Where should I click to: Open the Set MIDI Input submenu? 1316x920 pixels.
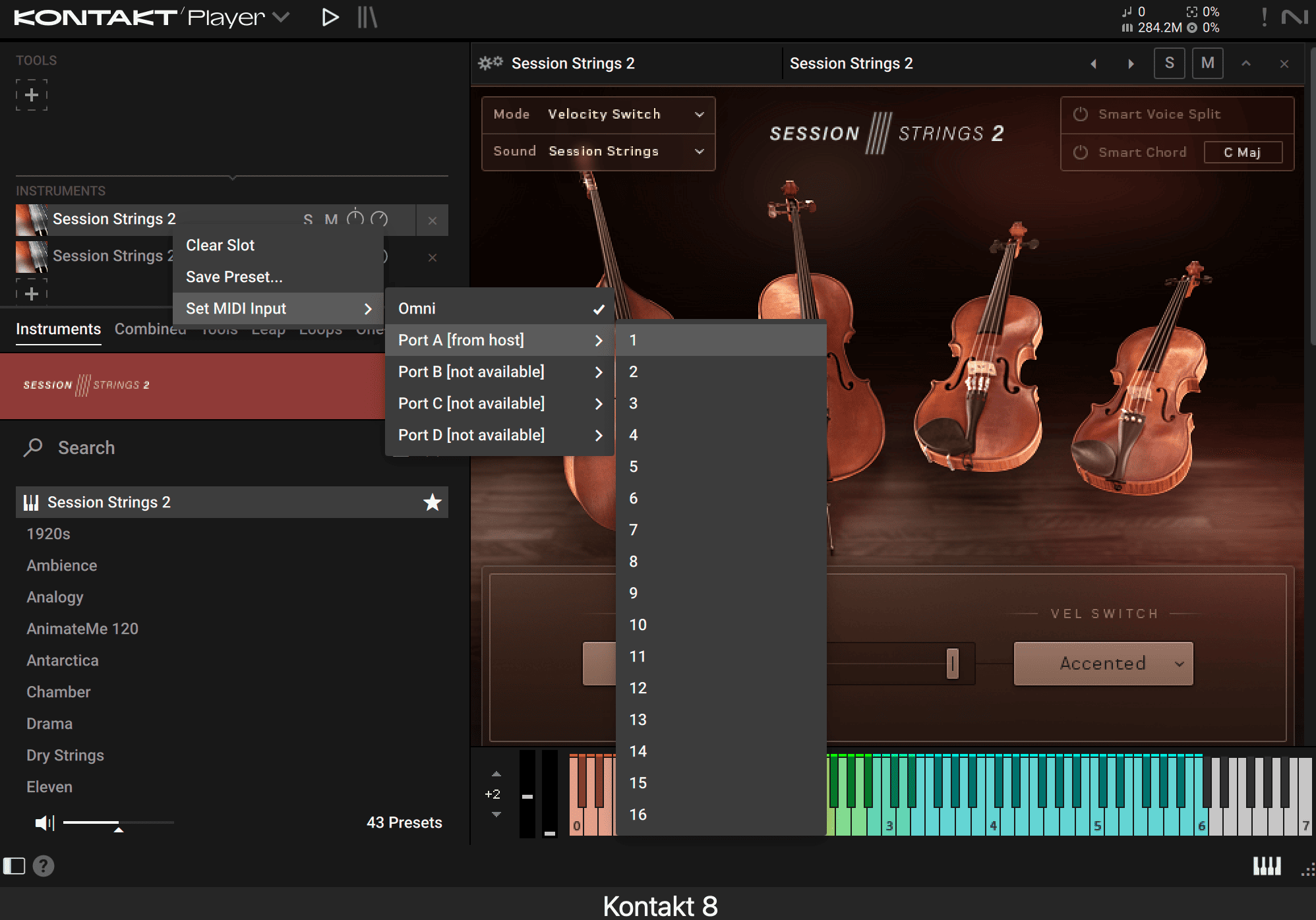278,308
